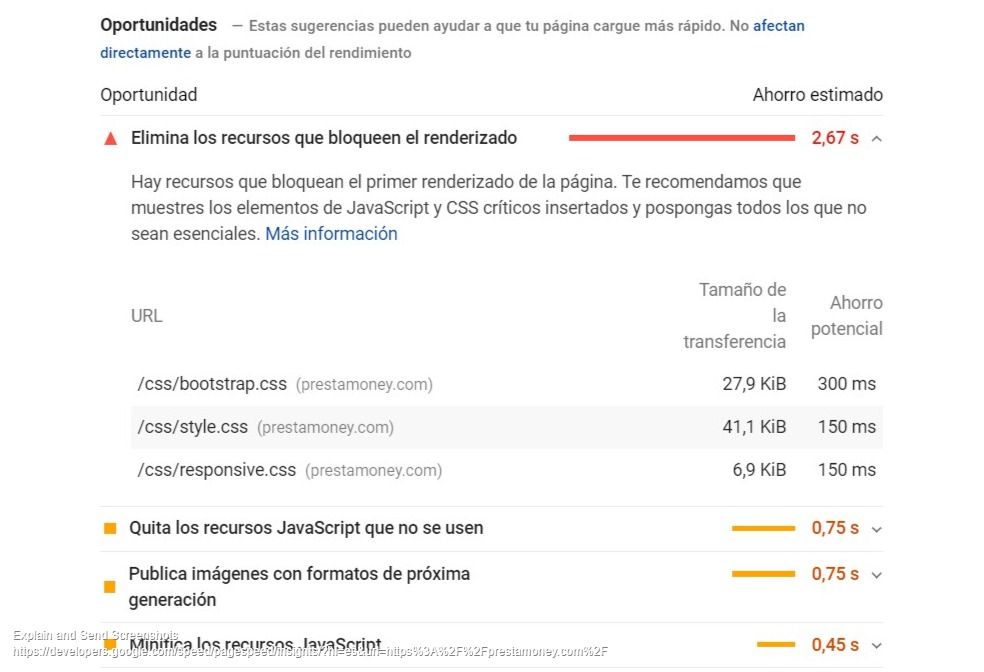This screenshot has height=672, width=984.
Task: Select the /css/responsive.css URL row
Action: pos(506,470)
